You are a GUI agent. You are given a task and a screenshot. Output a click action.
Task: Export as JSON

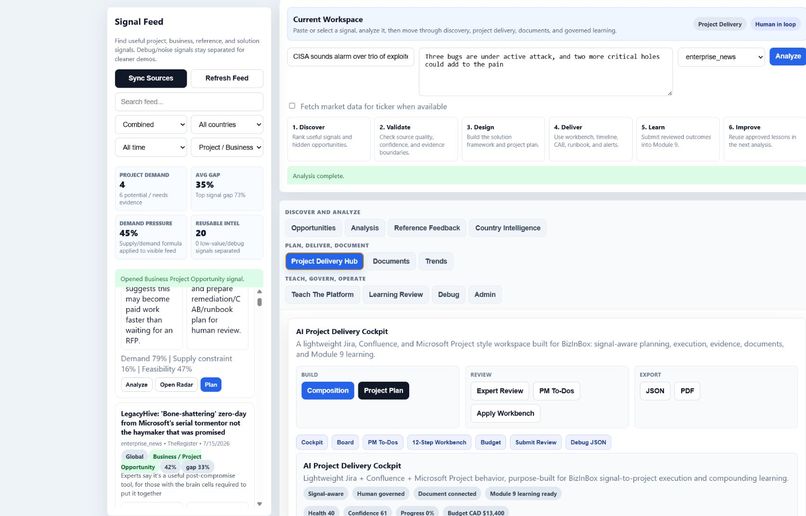(x=655, y=391)
